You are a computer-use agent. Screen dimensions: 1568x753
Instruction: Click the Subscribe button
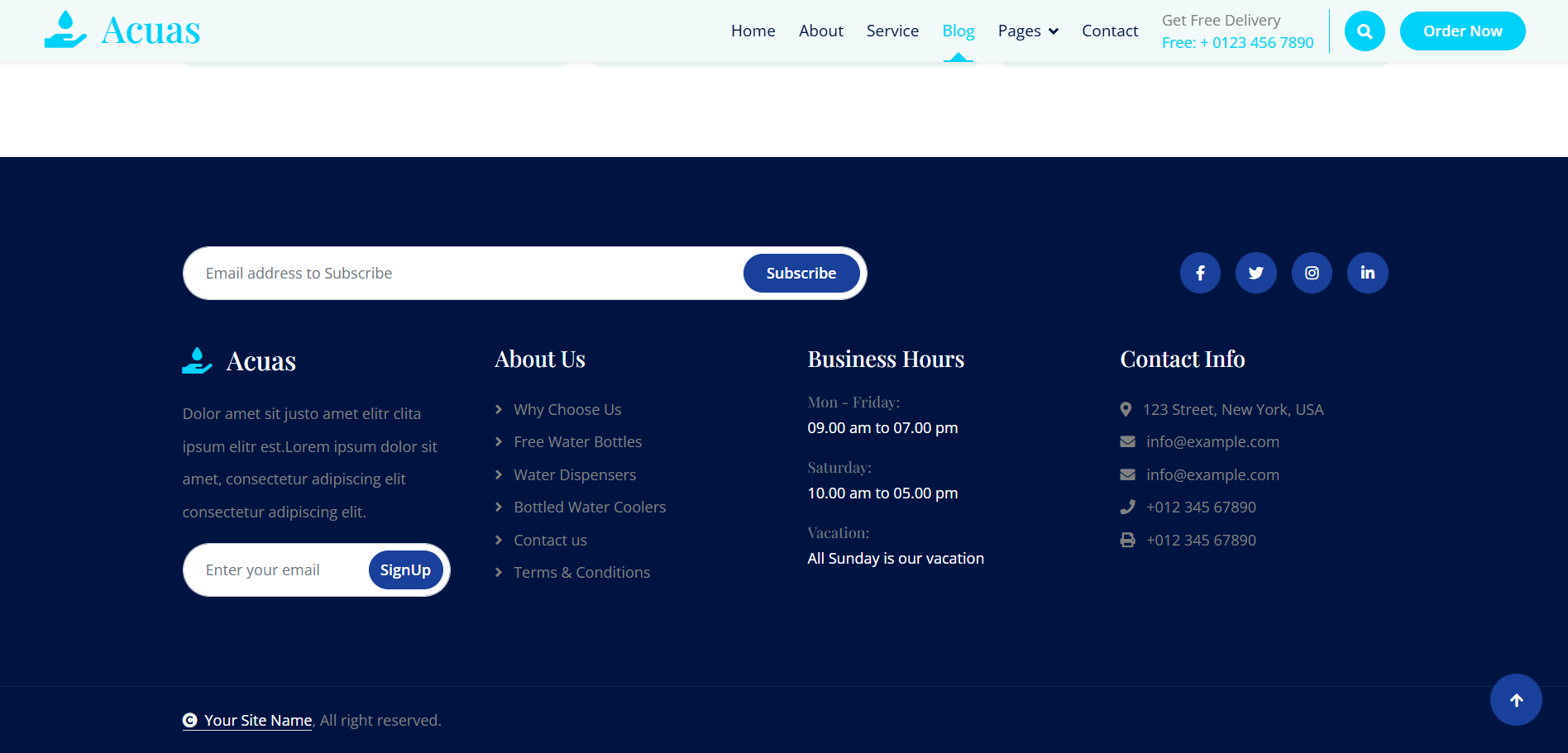[x=801, y=273]
